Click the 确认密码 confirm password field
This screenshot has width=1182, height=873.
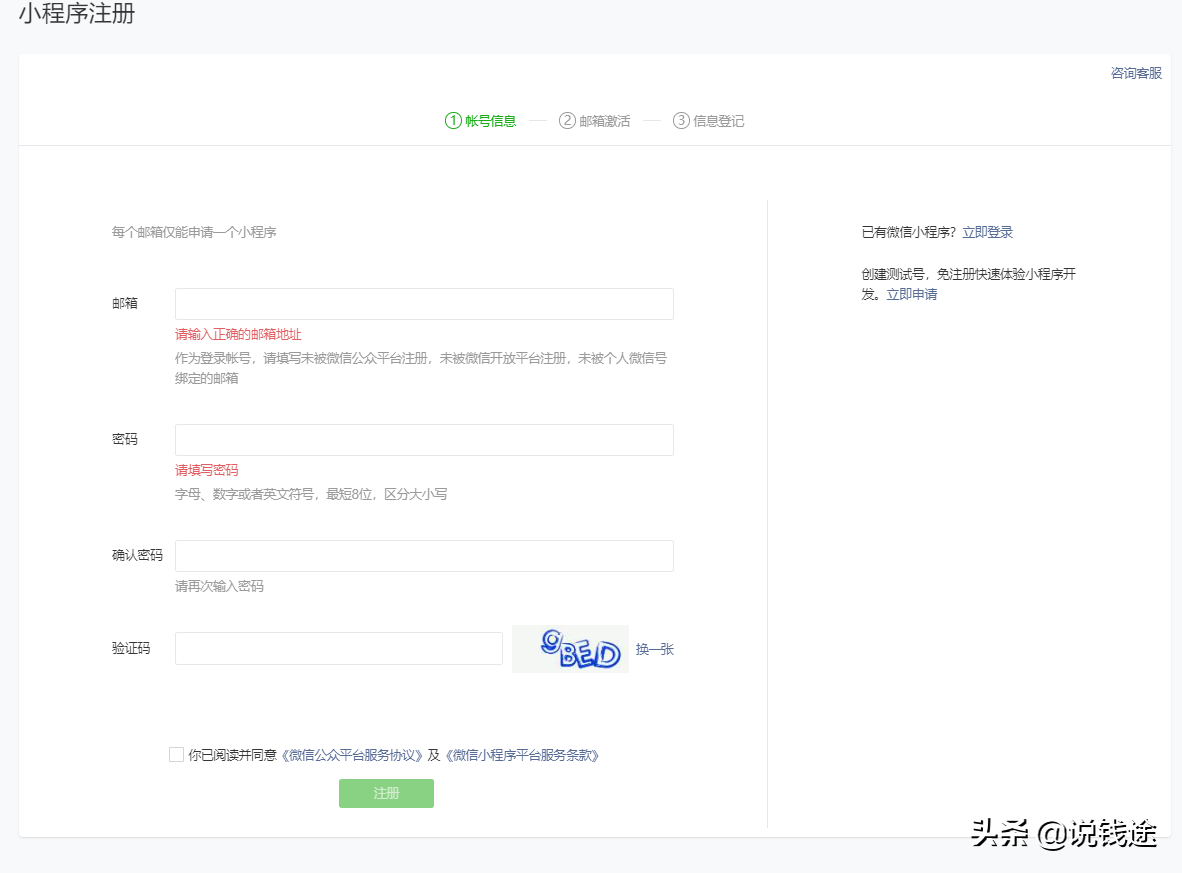[424, 555]
